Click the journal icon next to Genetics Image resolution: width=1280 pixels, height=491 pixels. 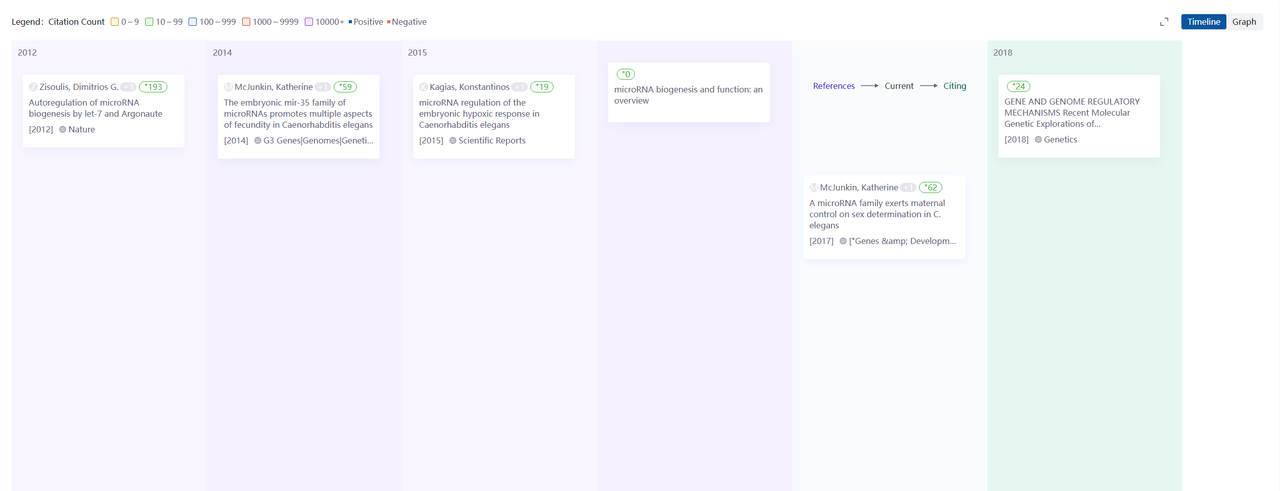(x=1038, y=140)
